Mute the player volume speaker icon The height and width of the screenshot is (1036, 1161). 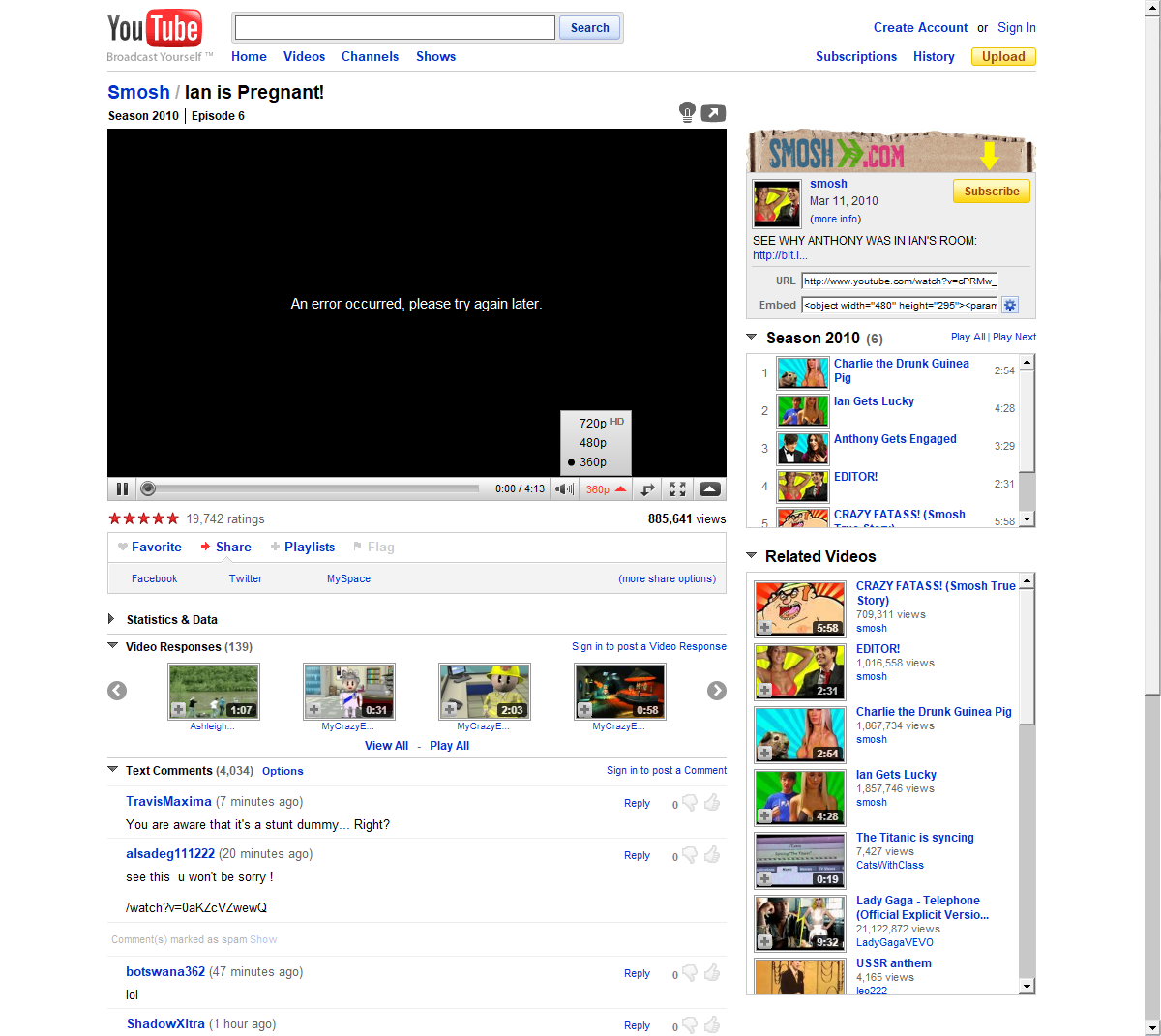coord(564,489)
